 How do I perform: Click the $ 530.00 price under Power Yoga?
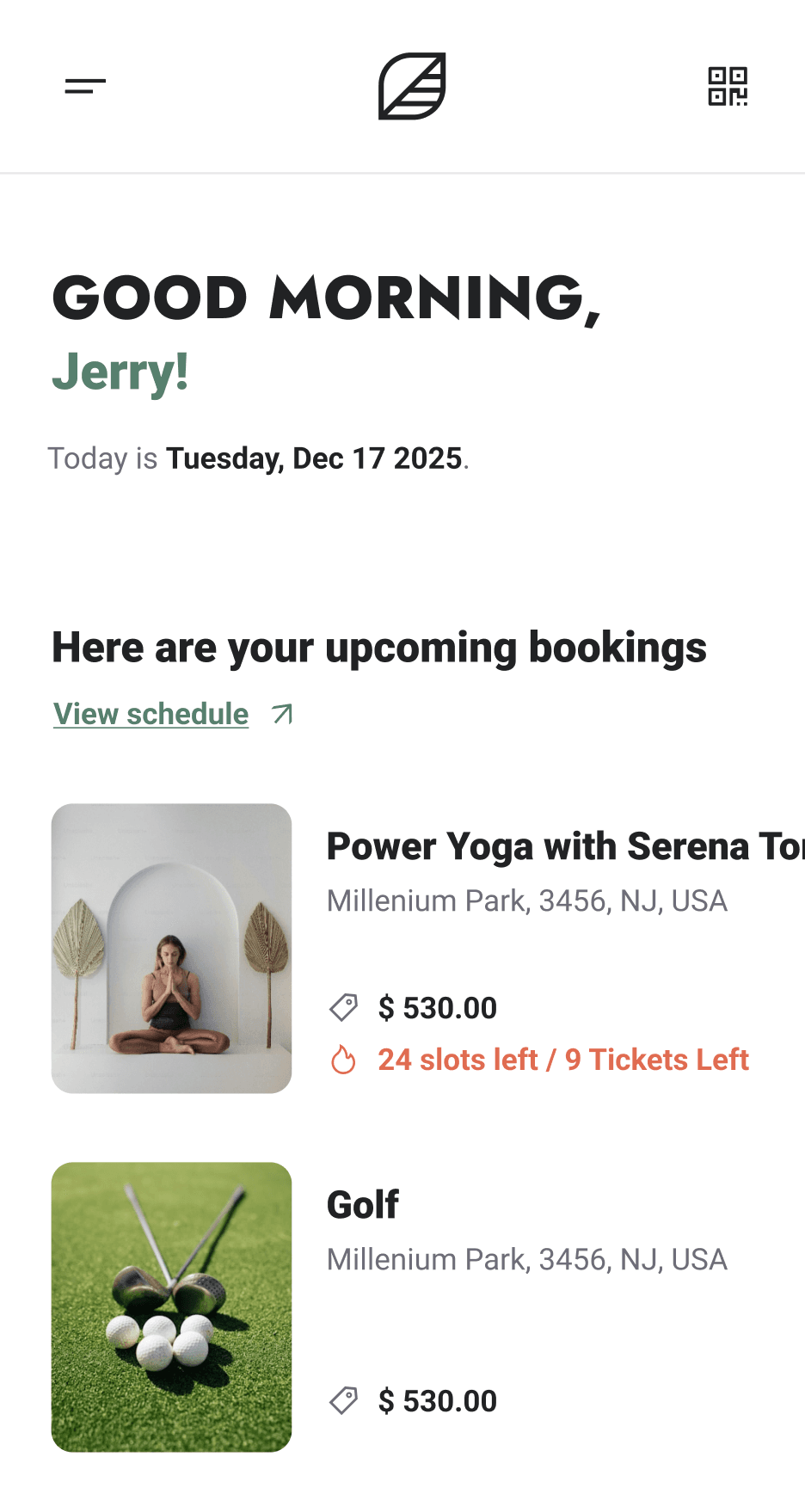438,1008
